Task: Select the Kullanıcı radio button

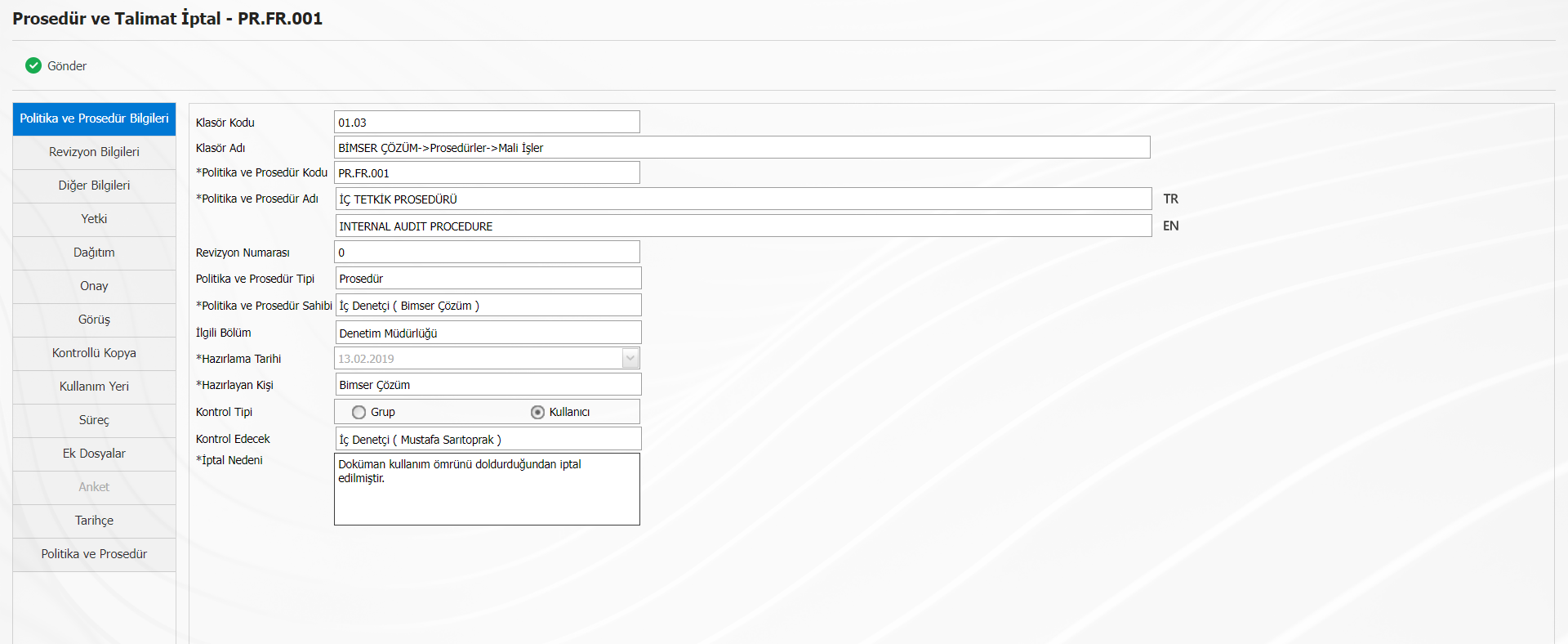Action: (537, 412)
